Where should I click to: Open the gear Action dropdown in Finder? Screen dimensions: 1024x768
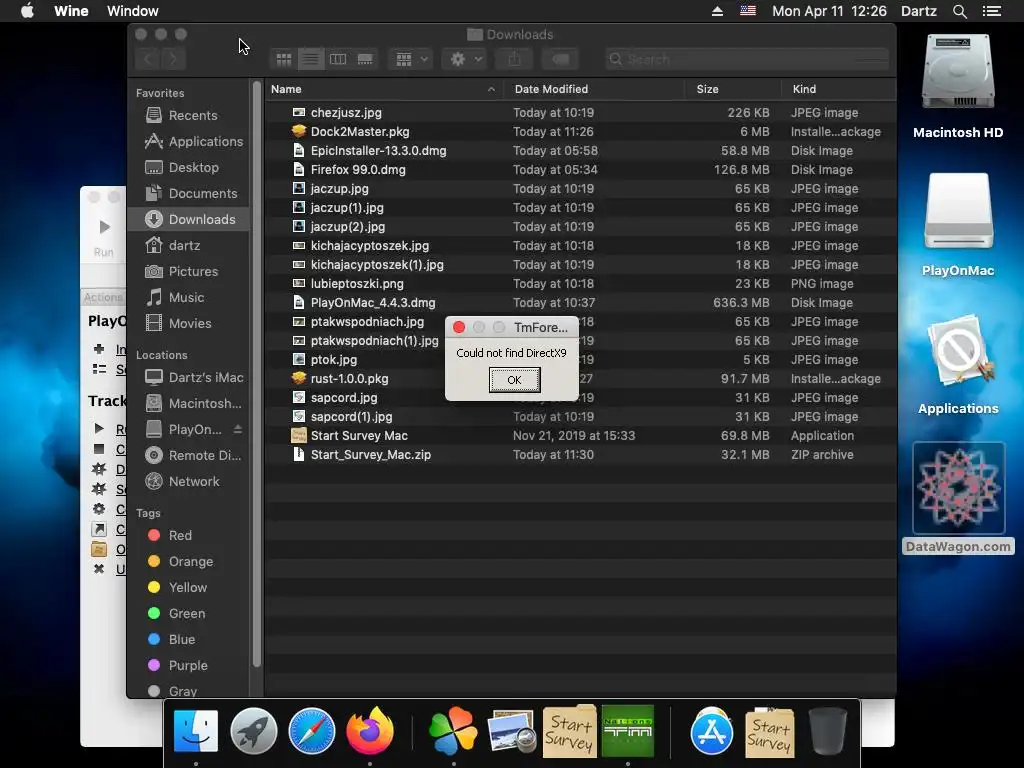[465, 59]
